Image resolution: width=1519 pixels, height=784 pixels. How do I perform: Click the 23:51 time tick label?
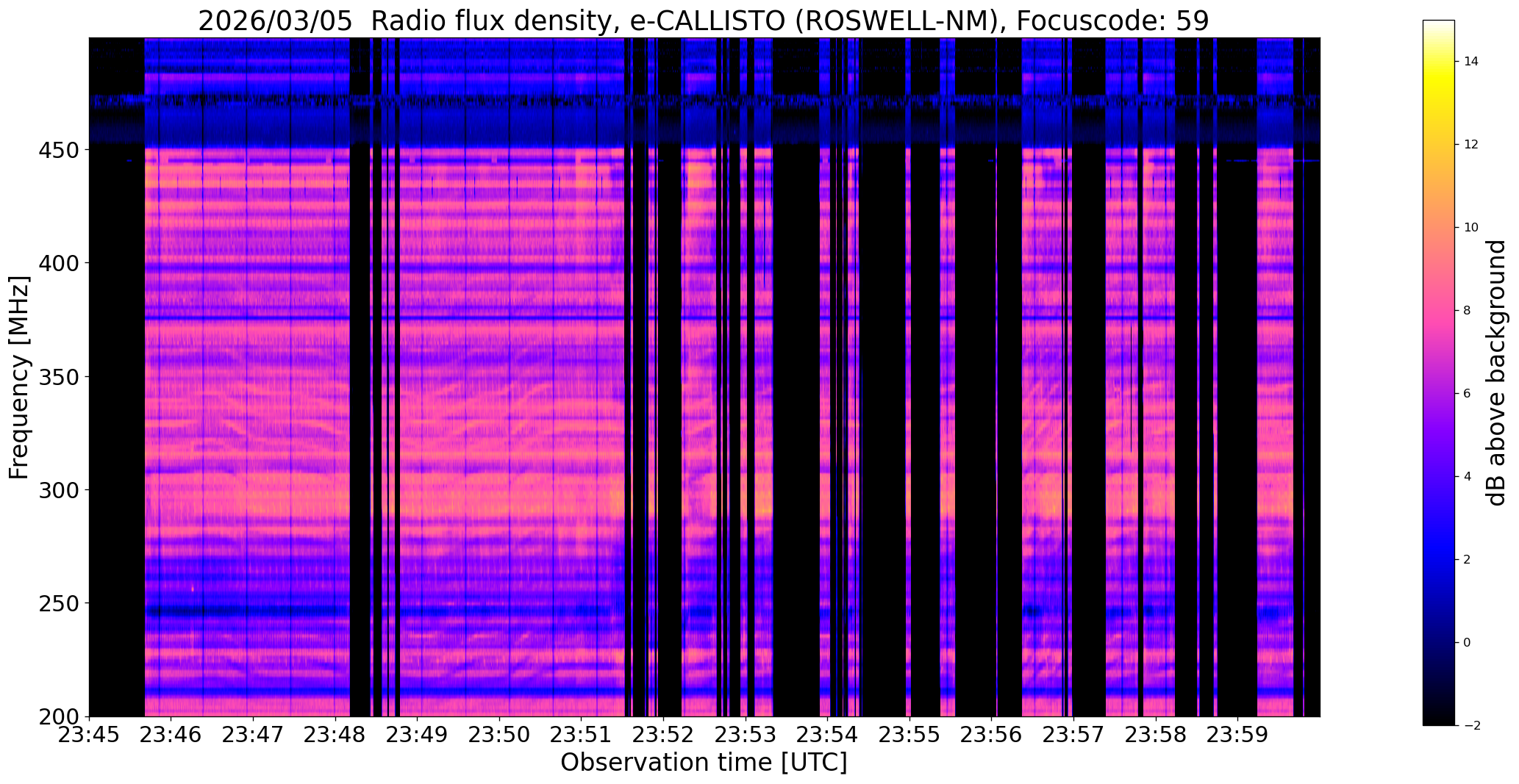[582, 736]
